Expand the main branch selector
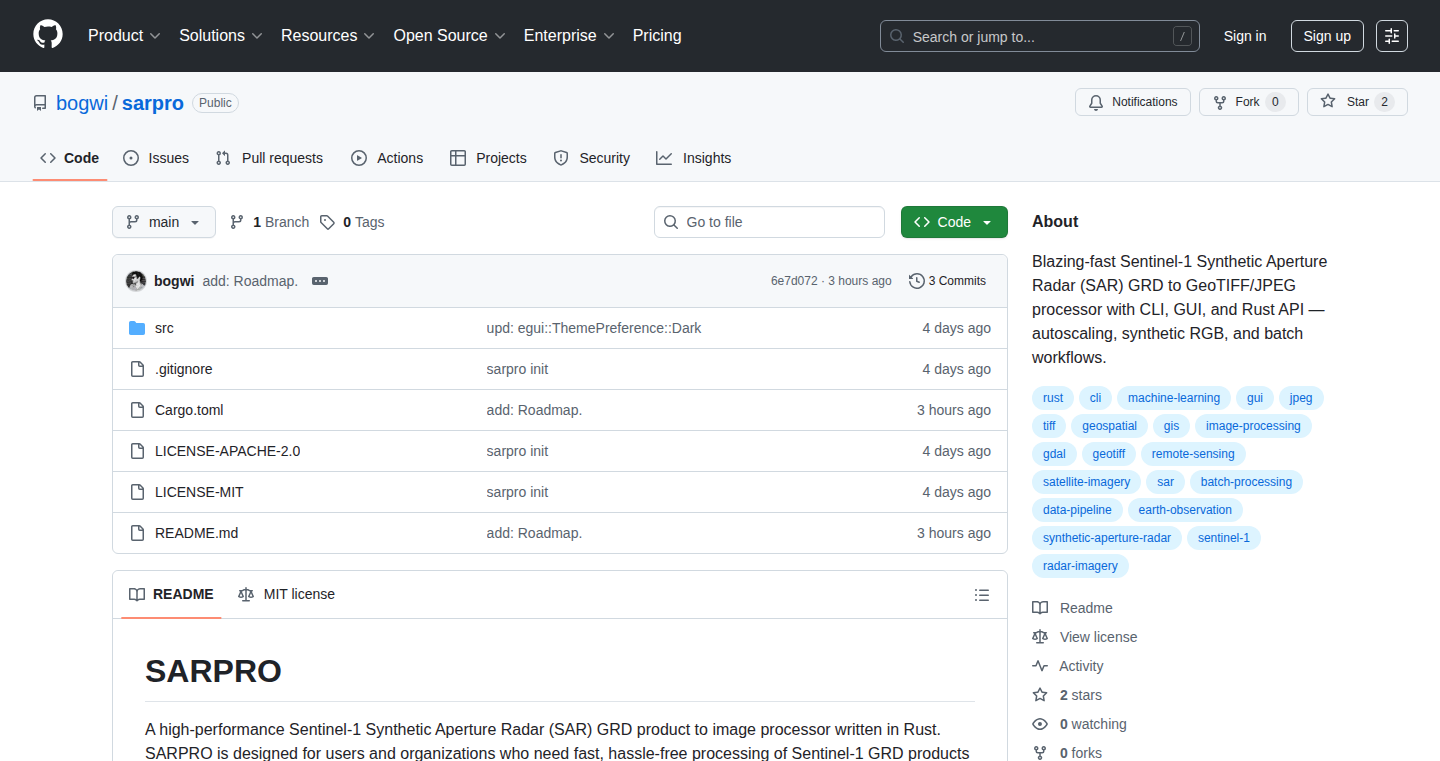 point(164,222)
